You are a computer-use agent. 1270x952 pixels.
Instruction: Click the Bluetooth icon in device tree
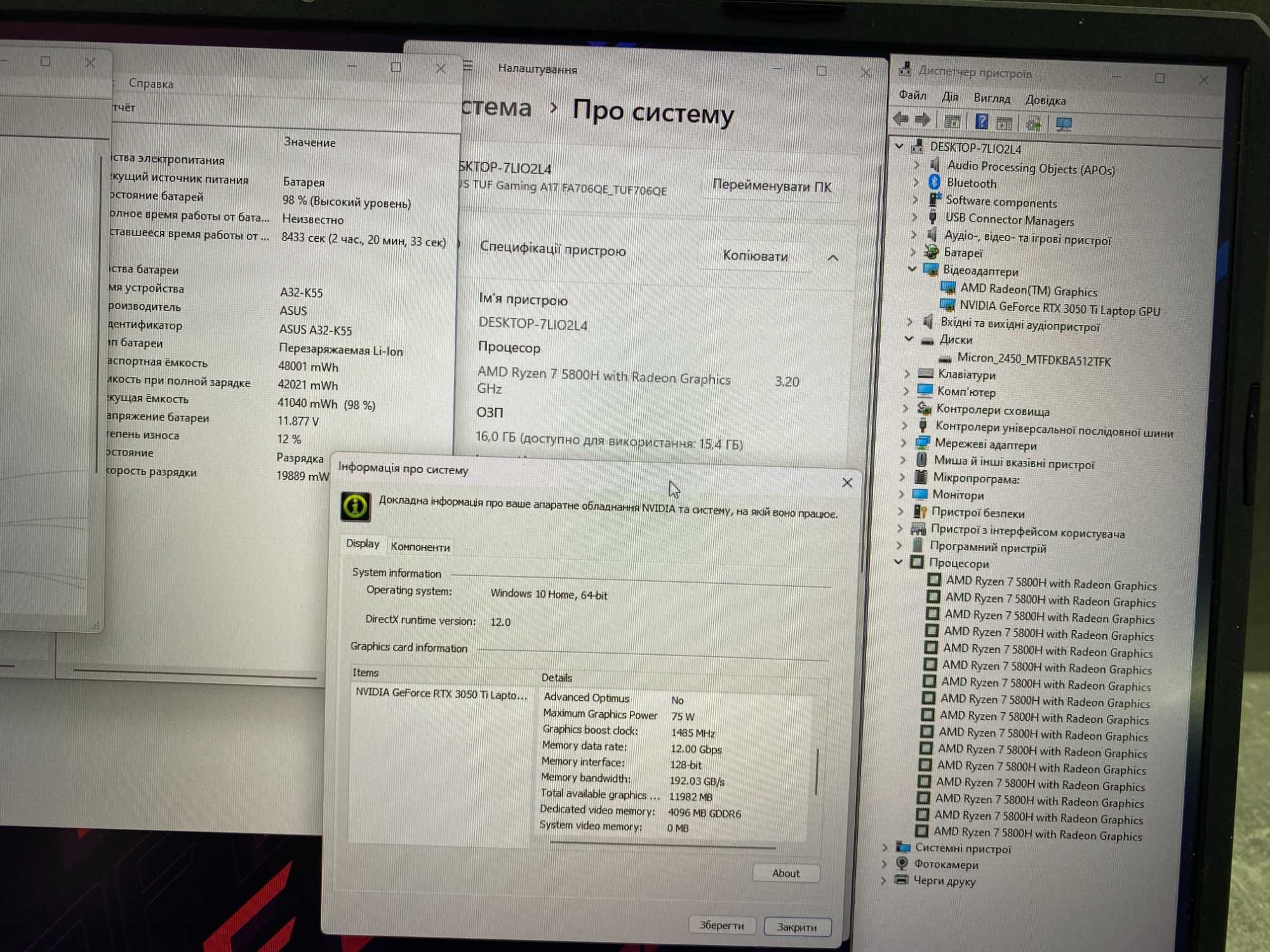point(934,182)
